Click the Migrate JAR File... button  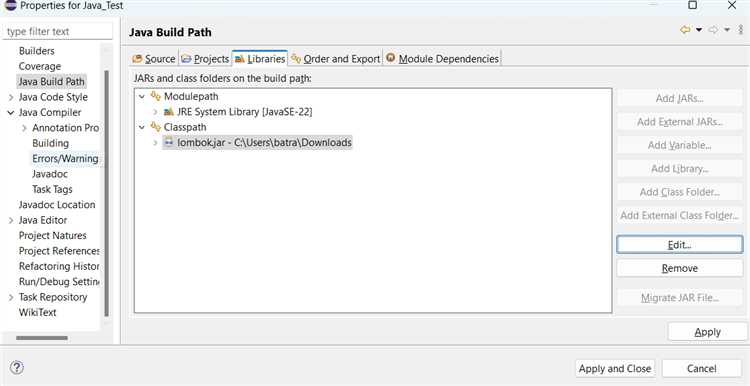pos(679,298)
